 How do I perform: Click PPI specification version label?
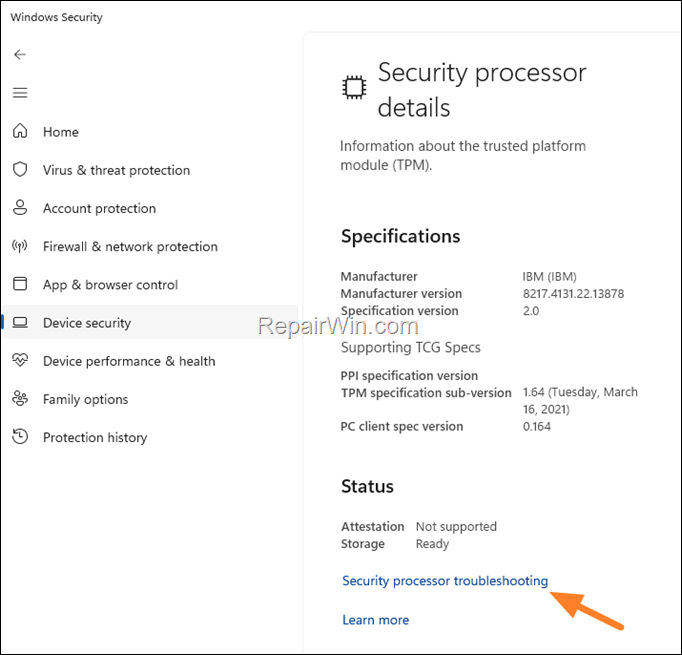point(409,375)
